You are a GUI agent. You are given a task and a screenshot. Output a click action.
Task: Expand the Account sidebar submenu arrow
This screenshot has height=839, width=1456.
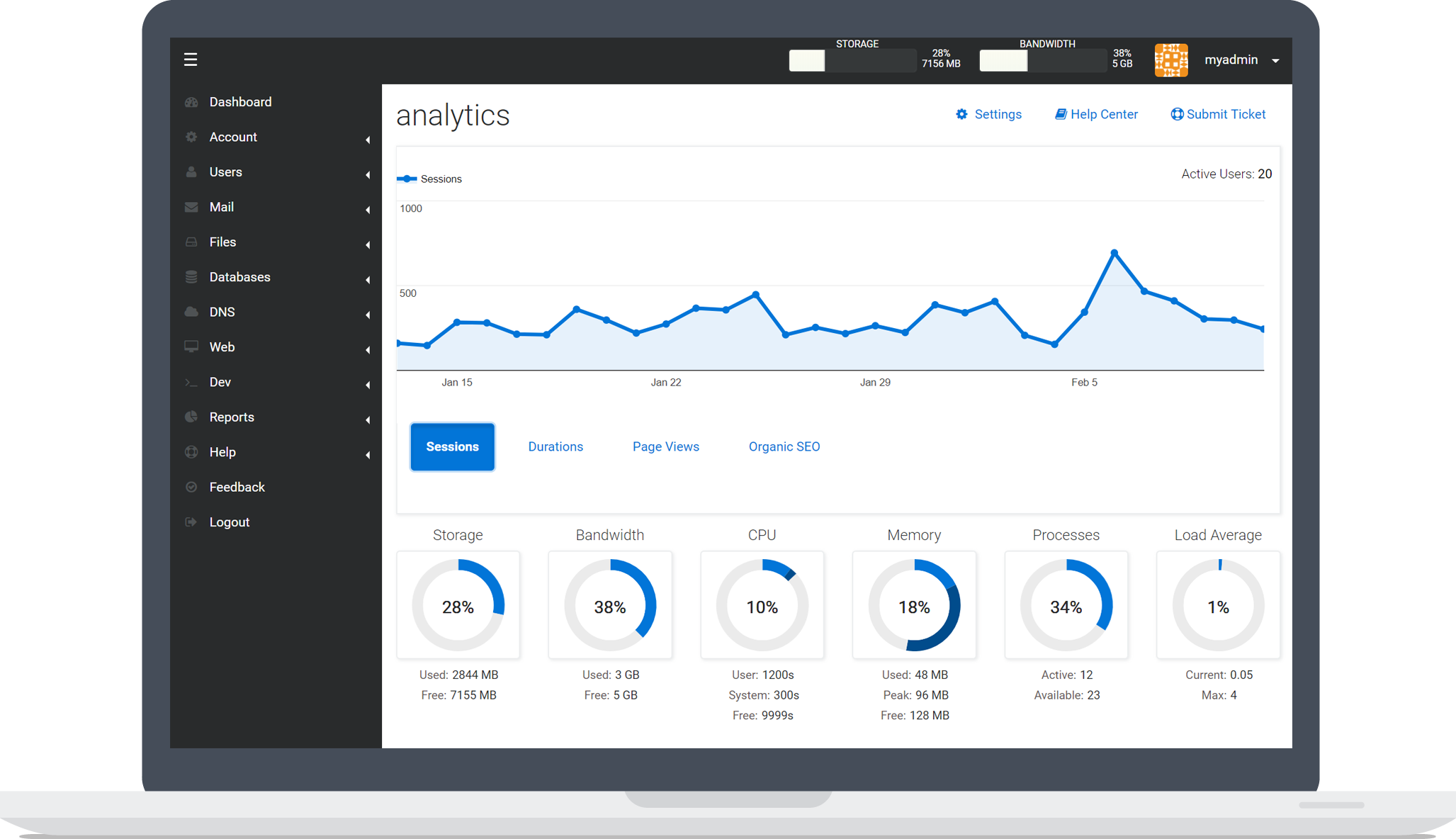coord(368,140)
